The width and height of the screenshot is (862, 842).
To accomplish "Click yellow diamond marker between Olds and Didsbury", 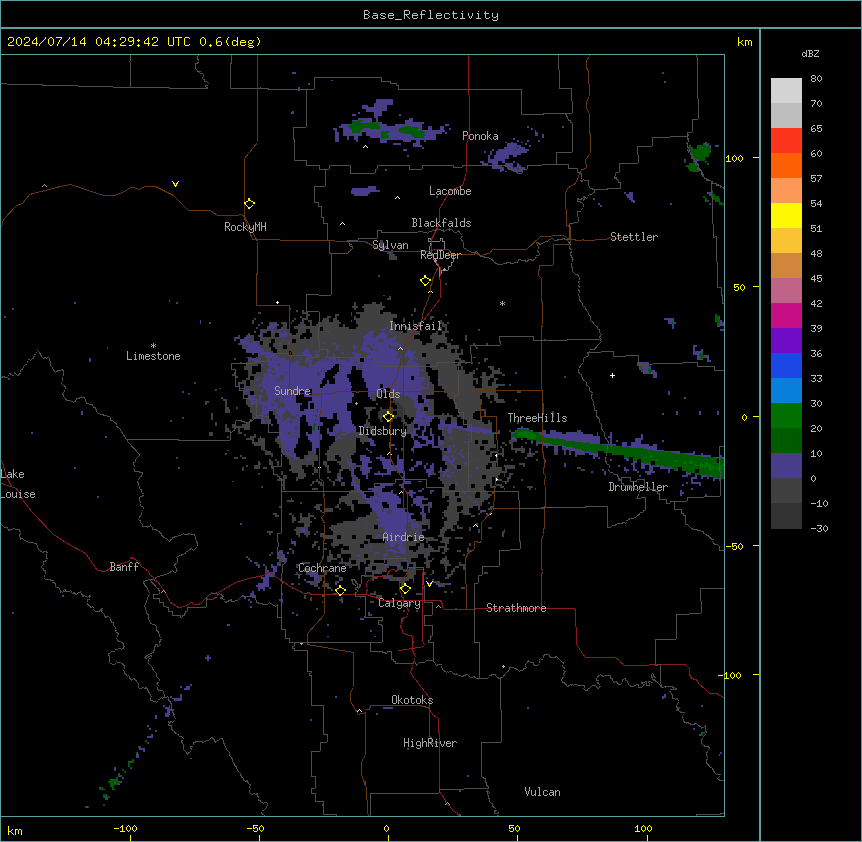I will (388, 417).
